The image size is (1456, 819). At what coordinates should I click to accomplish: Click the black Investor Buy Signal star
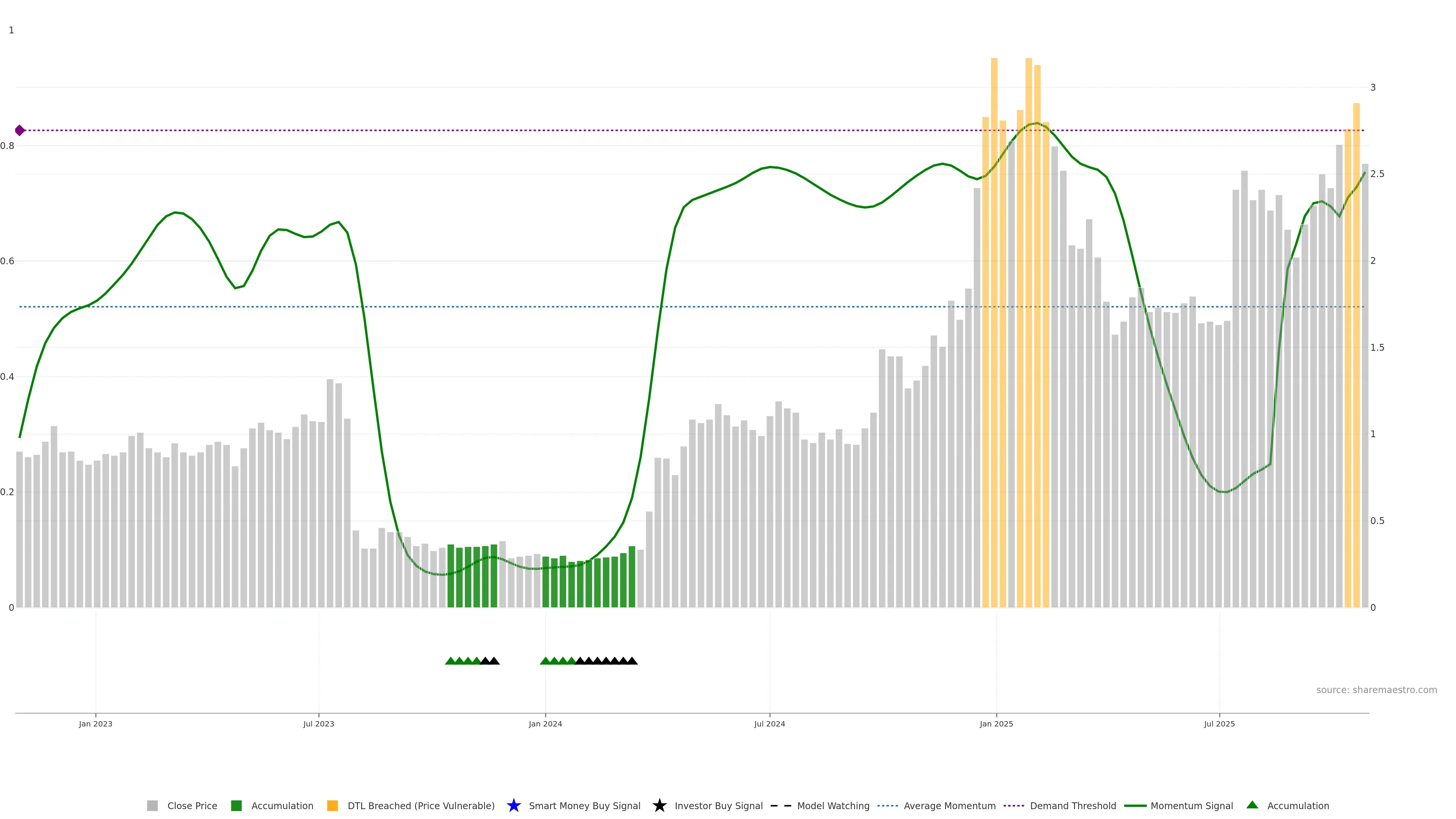tap(660, 805)
